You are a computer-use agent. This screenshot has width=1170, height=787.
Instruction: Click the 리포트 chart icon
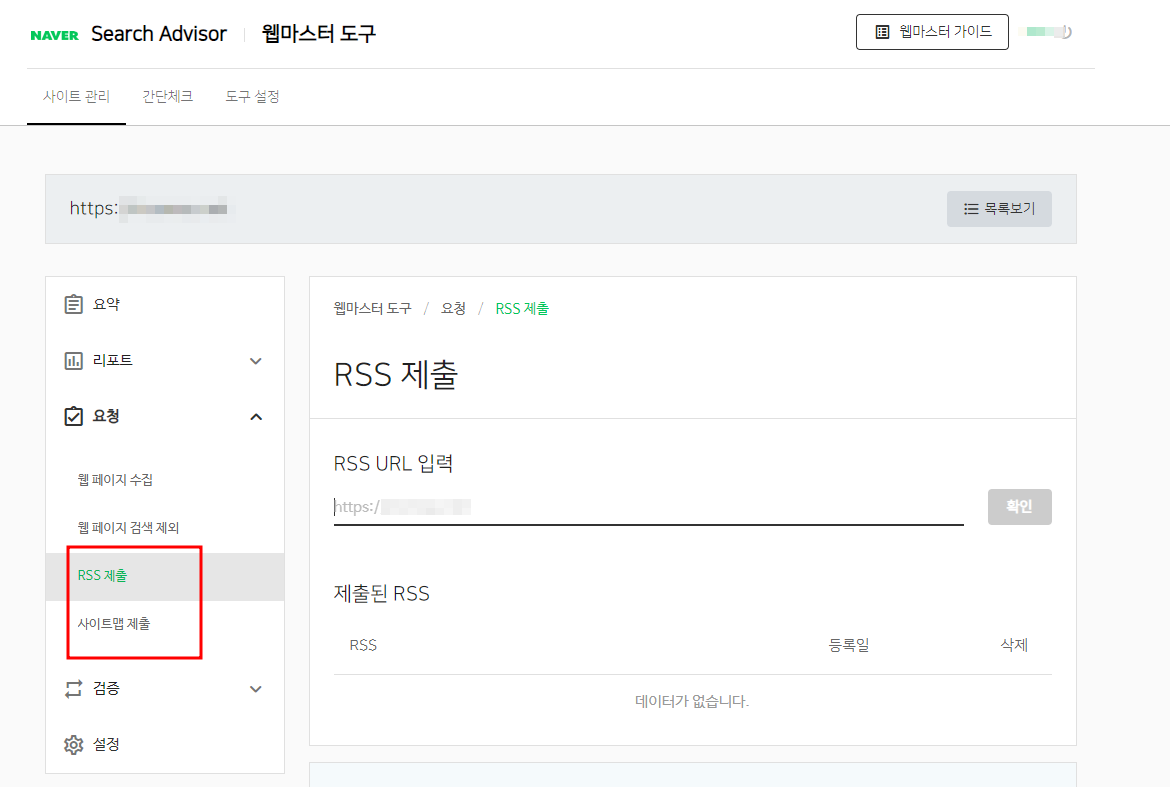tap(74, 360)
